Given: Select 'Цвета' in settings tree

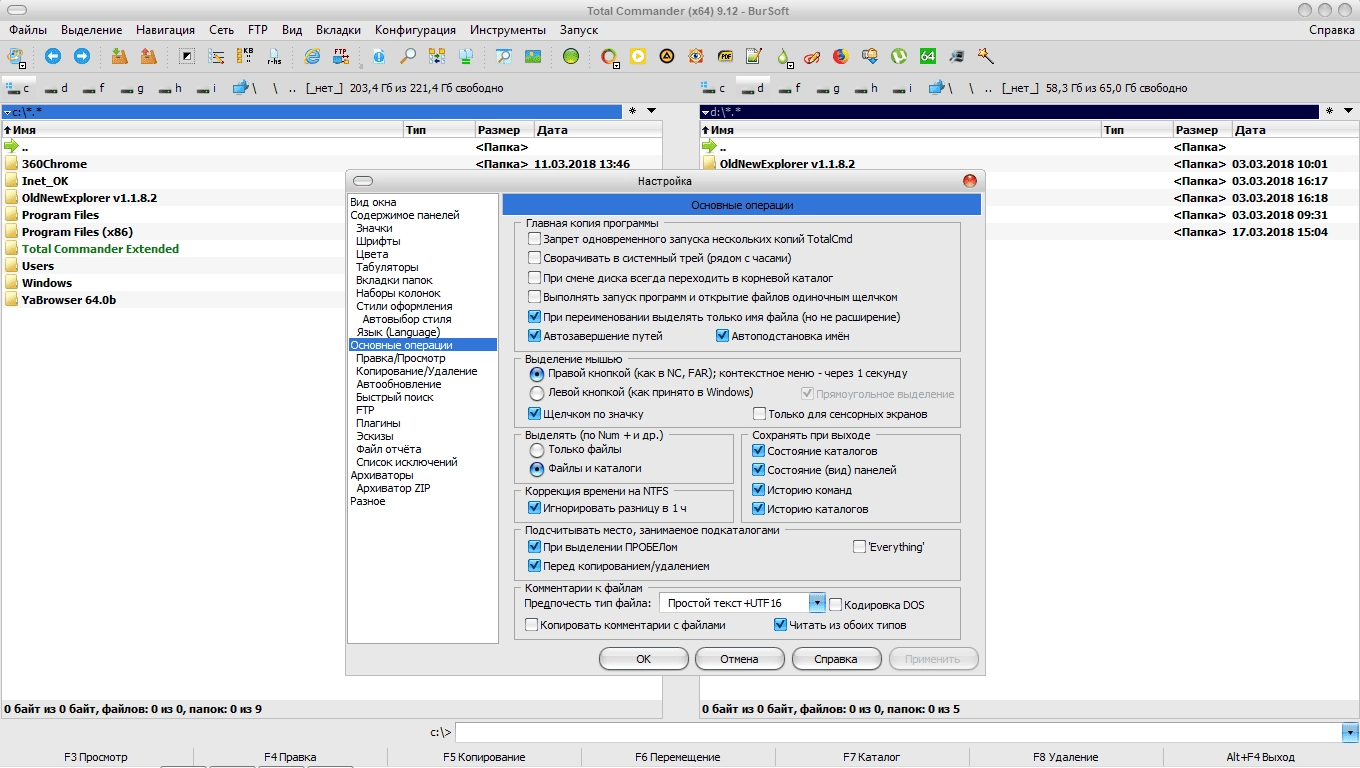Looking at the screenshot, I should [372, 254].
